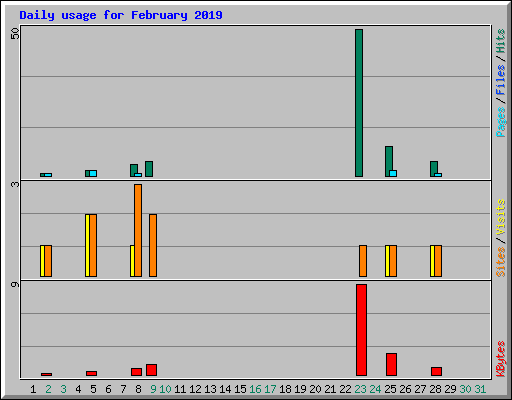Click the cyan Pages bar for day 5
This screenshot has width=512, height=400.
point(93,173)
